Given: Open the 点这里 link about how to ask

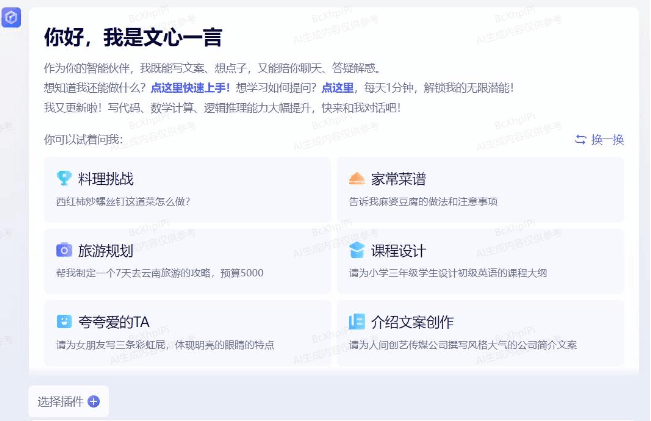Looking at the screenshot, I should pos(338,88).
